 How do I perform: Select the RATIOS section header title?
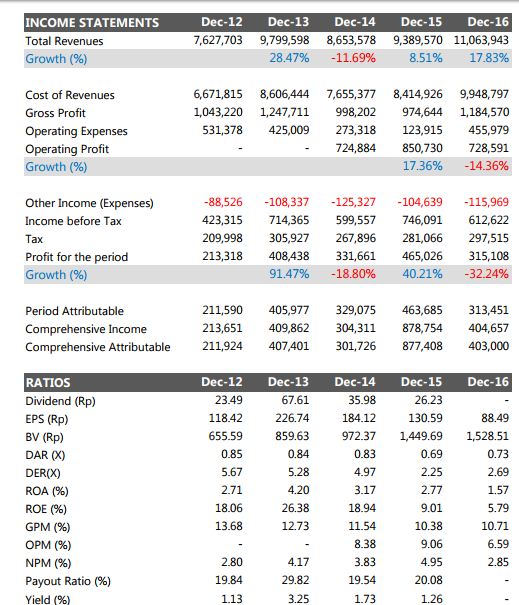coord(48,383)
